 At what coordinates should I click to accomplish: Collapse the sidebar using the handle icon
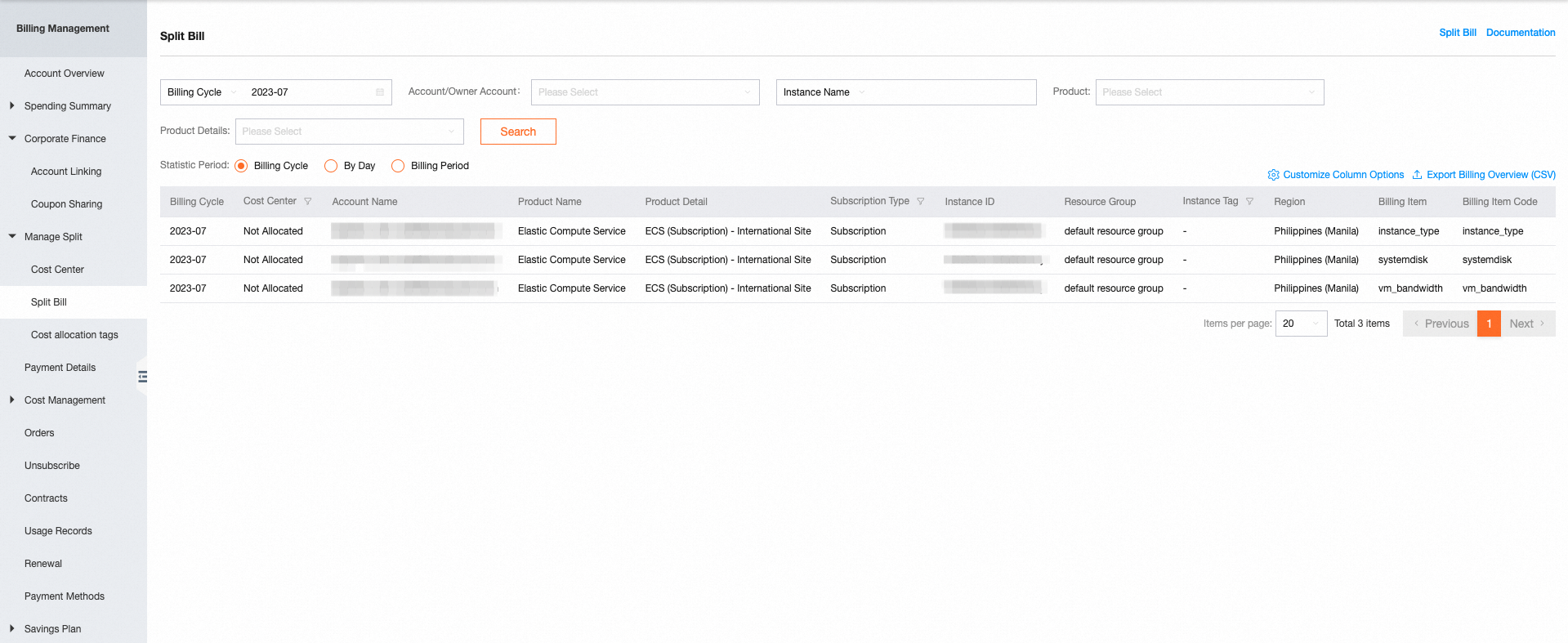click(x=142, y=377)
